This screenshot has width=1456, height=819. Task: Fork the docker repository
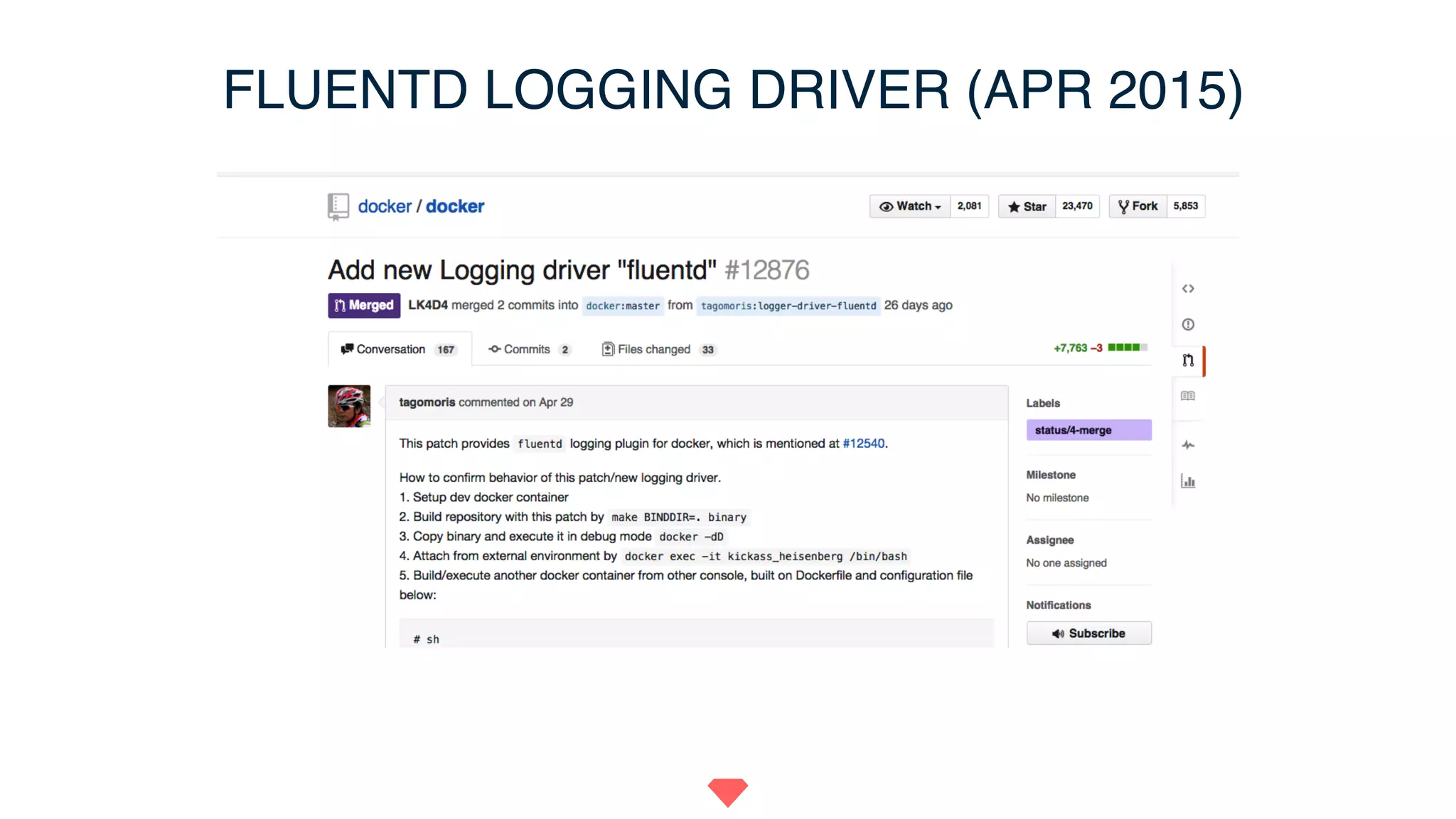pos(1137,206)
